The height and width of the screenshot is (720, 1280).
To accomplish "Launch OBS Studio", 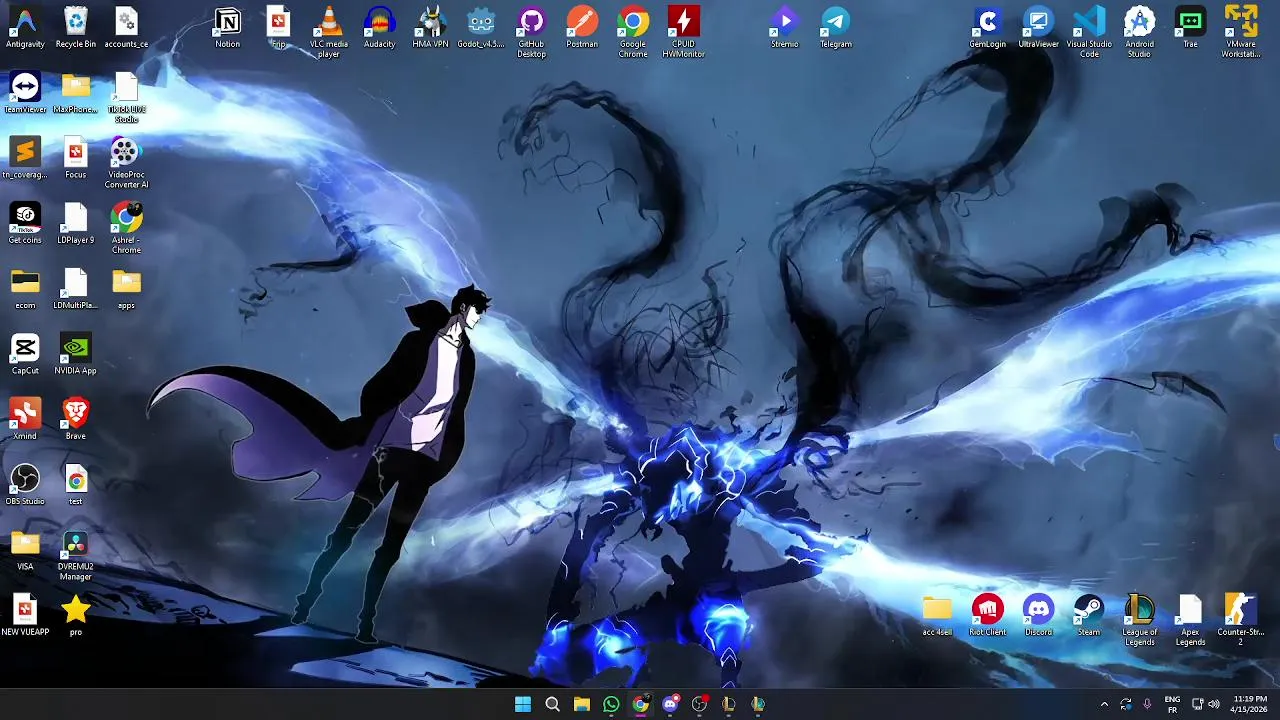I will (x=25, y=484).
